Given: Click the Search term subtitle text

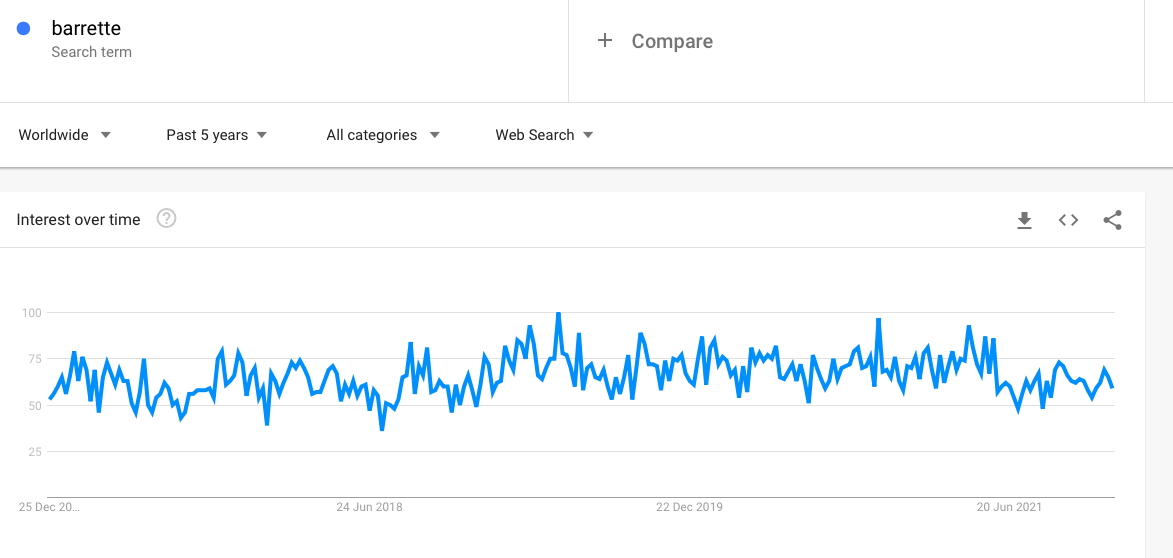Looking at the screenshot, I should (x=91, y=52).
